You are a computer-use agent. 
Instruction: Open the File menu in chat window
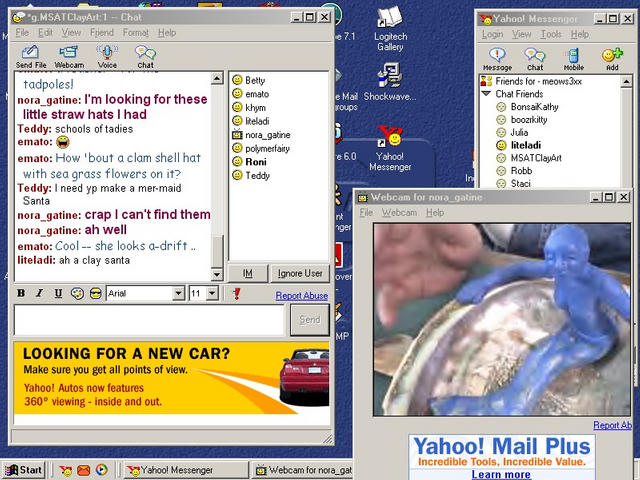pos(22,33)
